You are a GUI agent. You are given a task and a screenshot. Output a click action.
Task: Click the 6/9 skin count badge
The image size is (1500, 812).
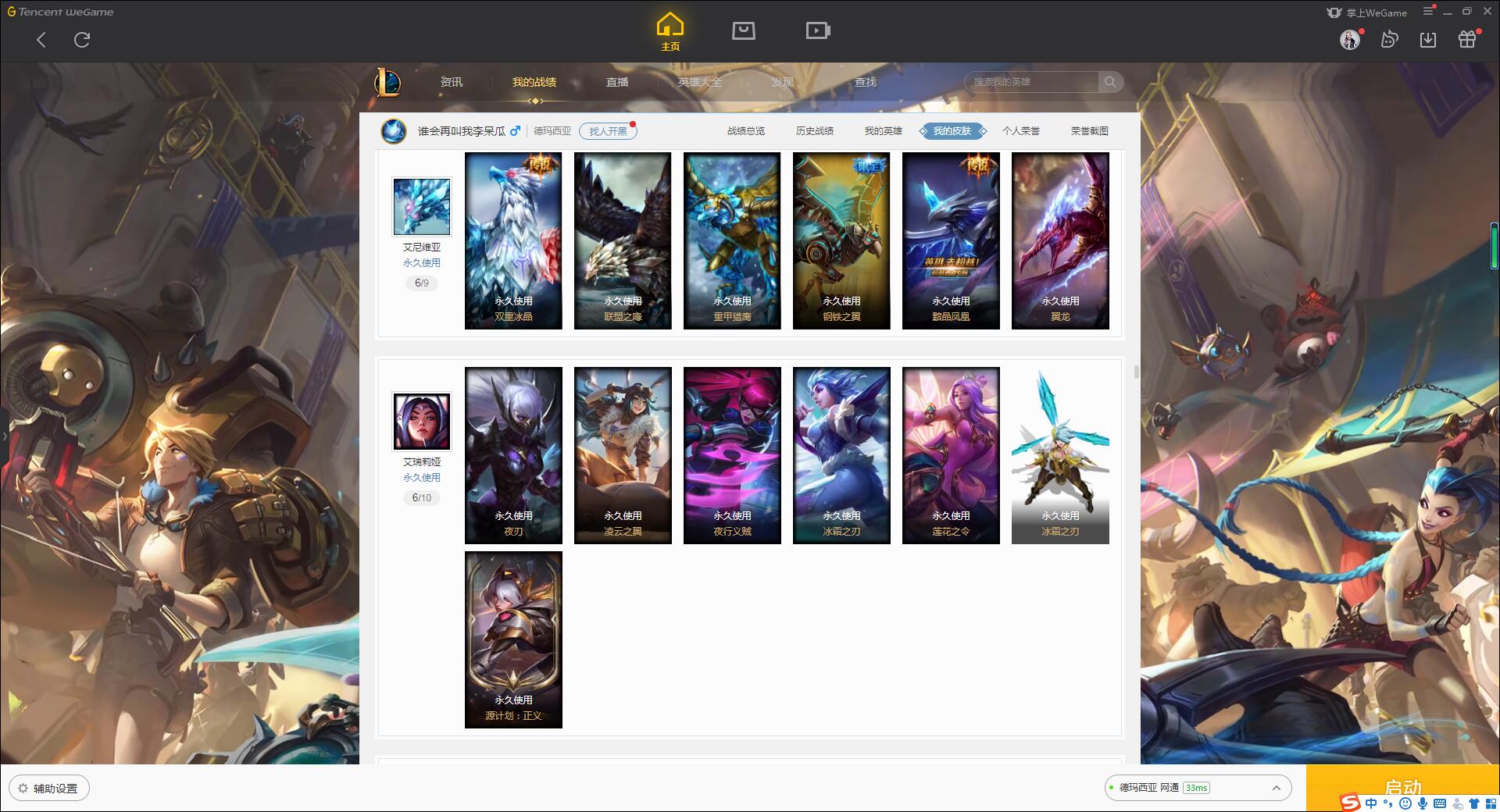tap(422, 283)
